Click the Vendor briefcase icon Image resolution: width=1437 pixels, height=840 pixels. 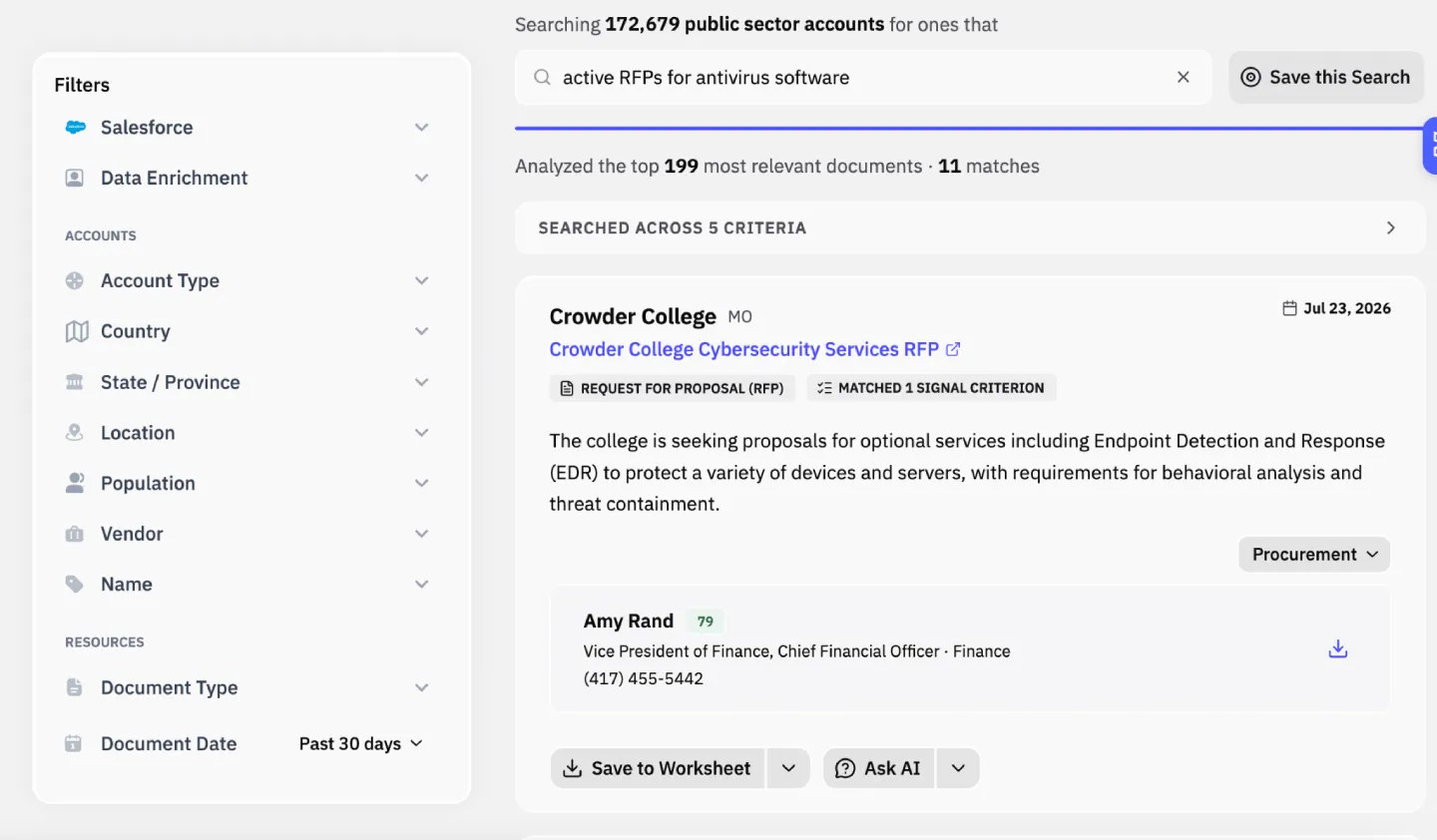[x=75, y=534]
